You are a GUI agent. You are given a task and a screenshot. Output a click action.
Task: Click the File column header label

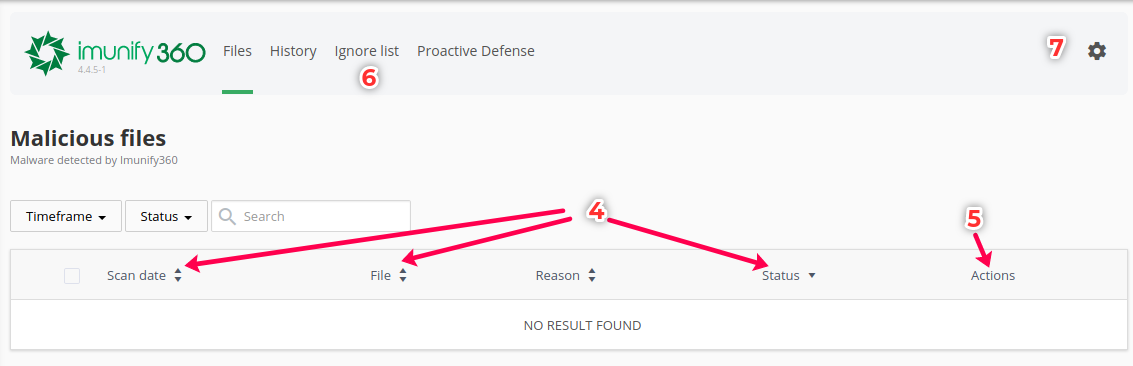tap(380, 276)
